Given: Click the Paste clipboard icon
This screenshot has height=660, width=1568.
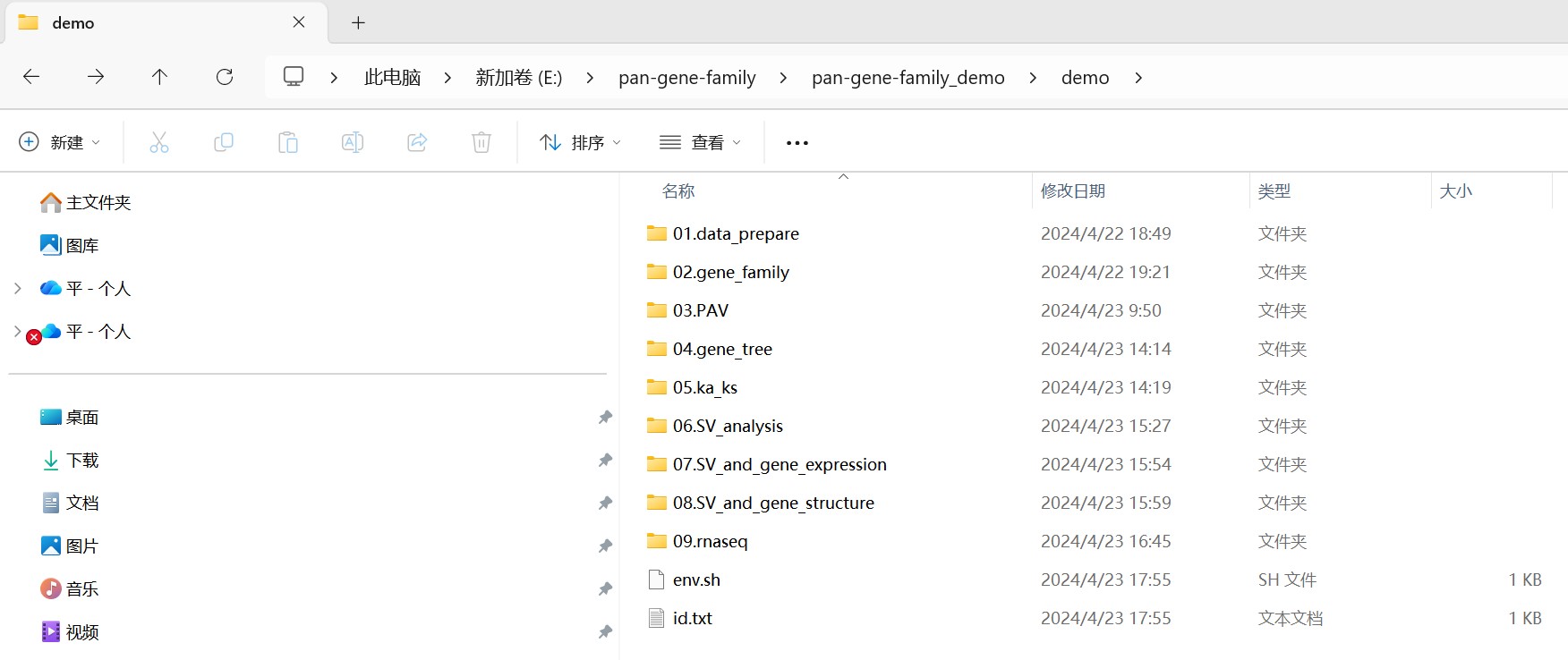Looking at the screenshot, I should click(288, 142).
